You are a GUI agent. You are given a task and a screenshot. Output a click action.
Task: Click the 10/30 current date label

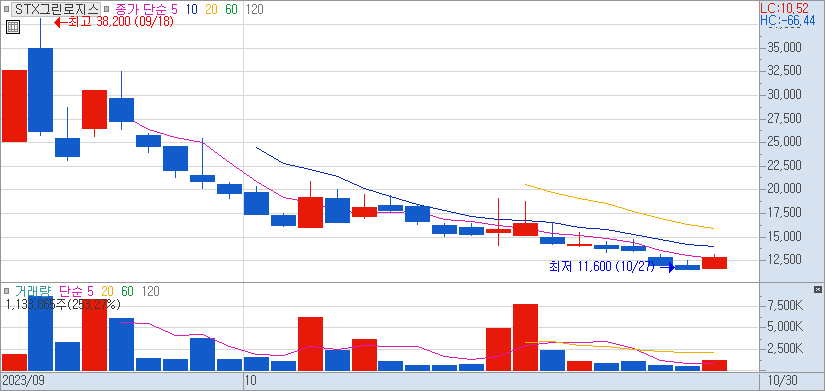pos(781,380)
